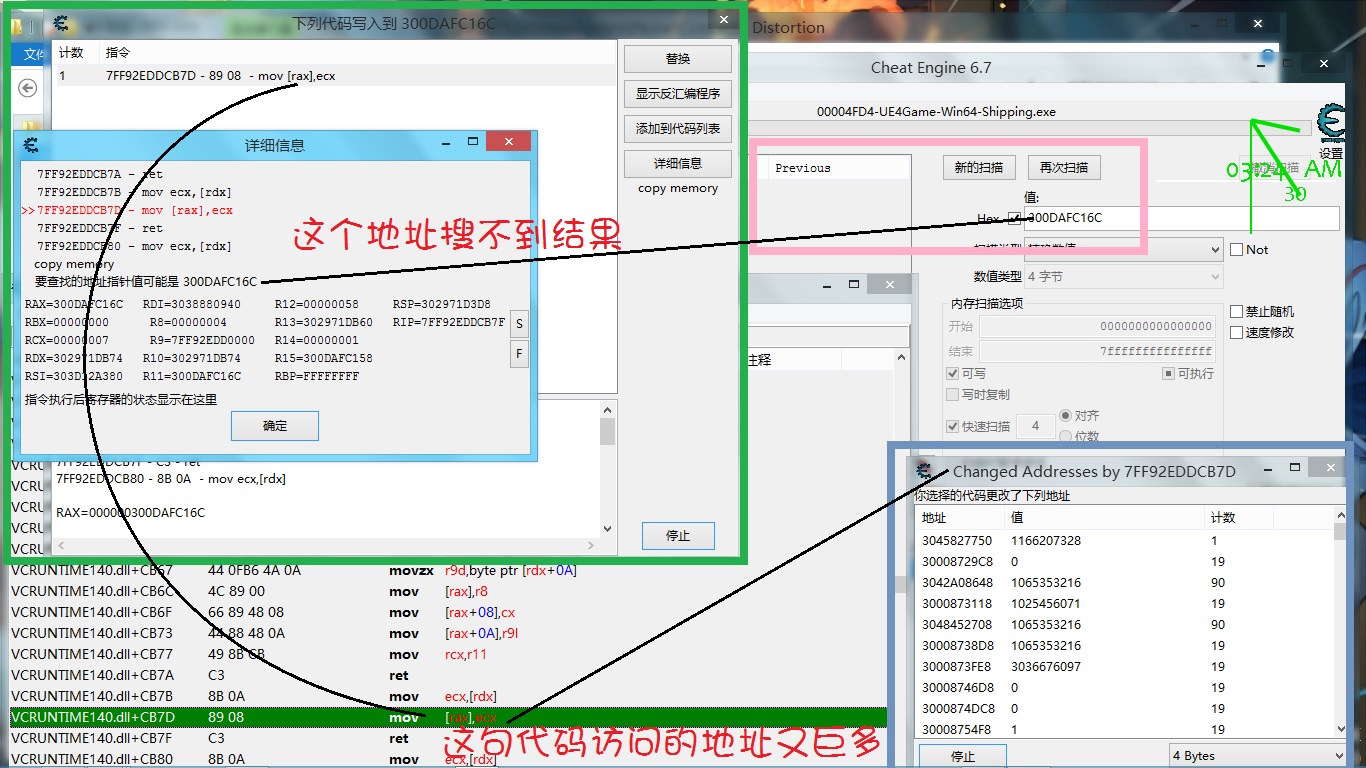
Task: Click 确定 OK button in details dialog
Action: pyautogui.click(x=275, y=426)
